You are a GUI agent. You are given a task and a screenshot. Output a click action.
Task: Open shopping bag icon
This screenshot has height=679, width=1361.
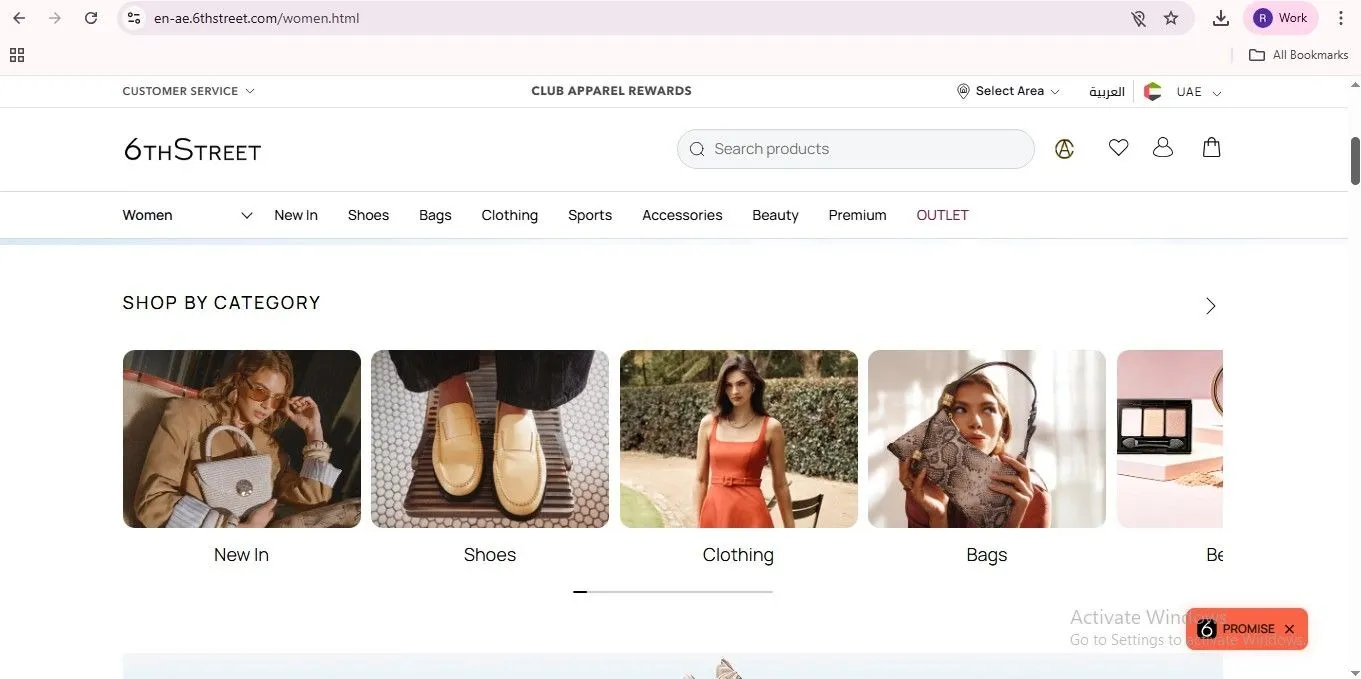point(1211,148)
